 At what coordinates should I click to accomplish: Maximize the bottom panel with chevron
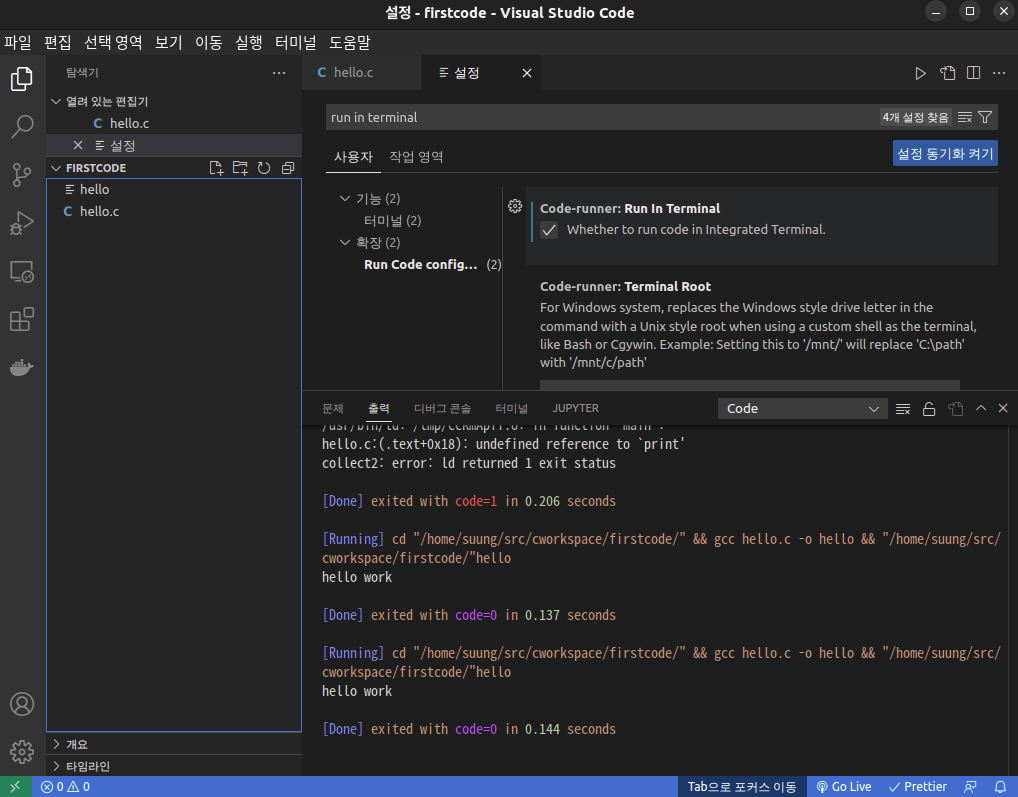[x=981, y=408]
